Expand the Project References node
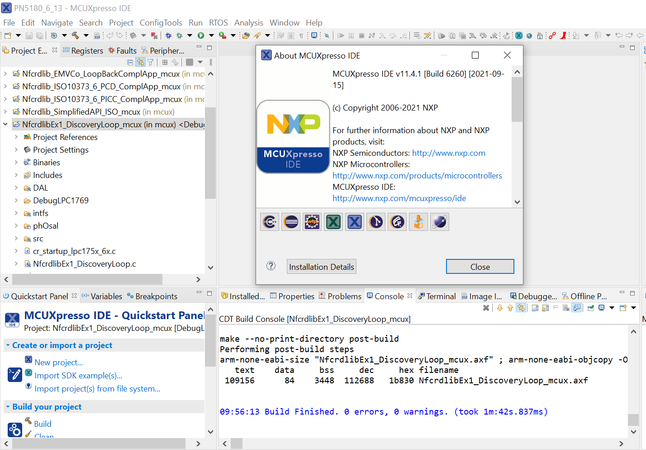Viewport: 646px width, 450px height. click(x=16, y=137)
